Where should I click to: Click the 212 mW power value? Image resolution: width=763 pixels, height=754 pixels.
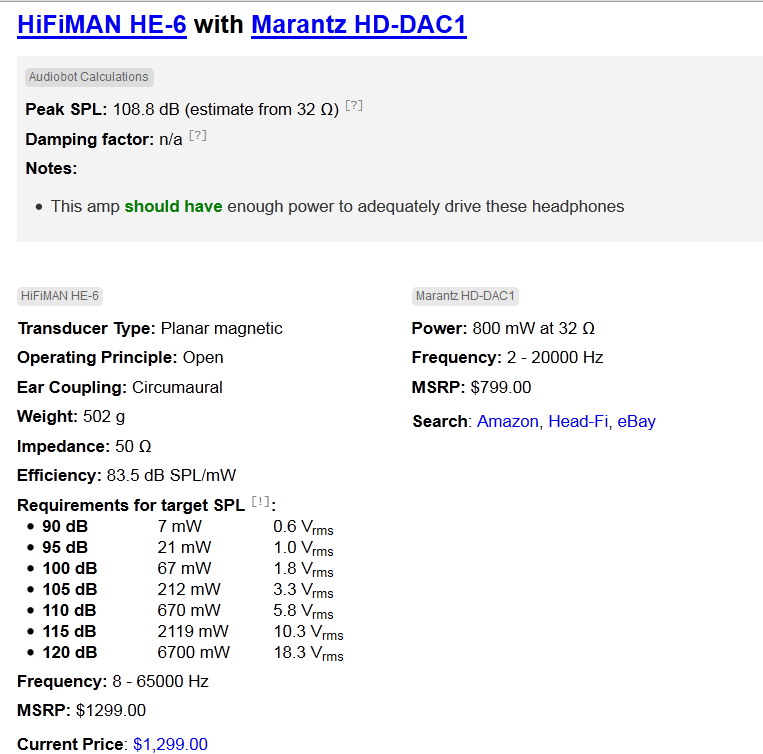[189, 589]
